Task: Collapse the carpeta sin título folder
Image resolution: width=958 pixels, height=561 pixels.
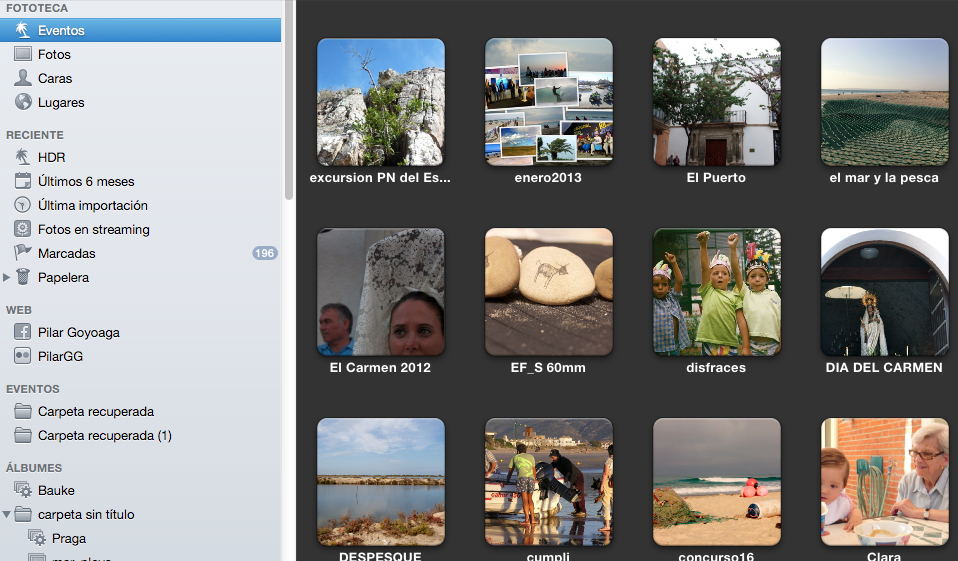Action: 6,515
